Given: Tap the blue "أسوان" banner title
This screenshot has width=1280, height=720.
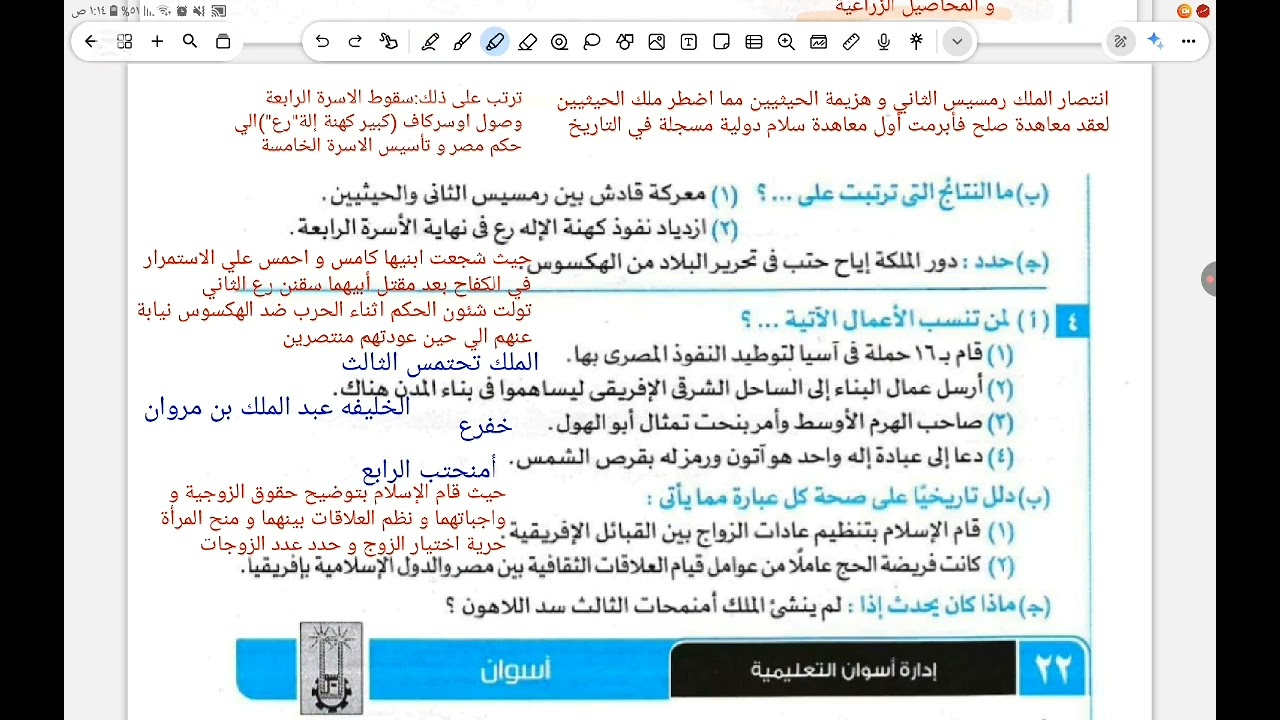Looking at the screenshot, I should tap(516, 670).
